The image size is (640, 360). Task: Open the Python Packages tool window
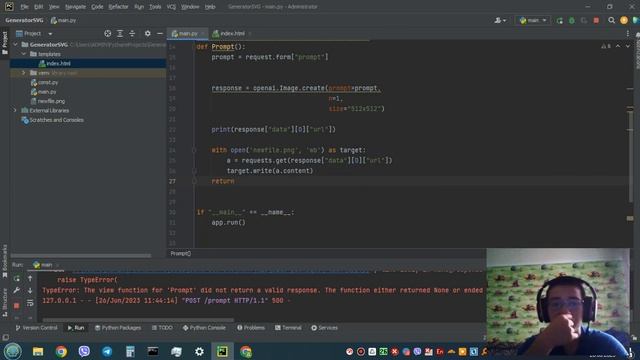tap(118, 328)
